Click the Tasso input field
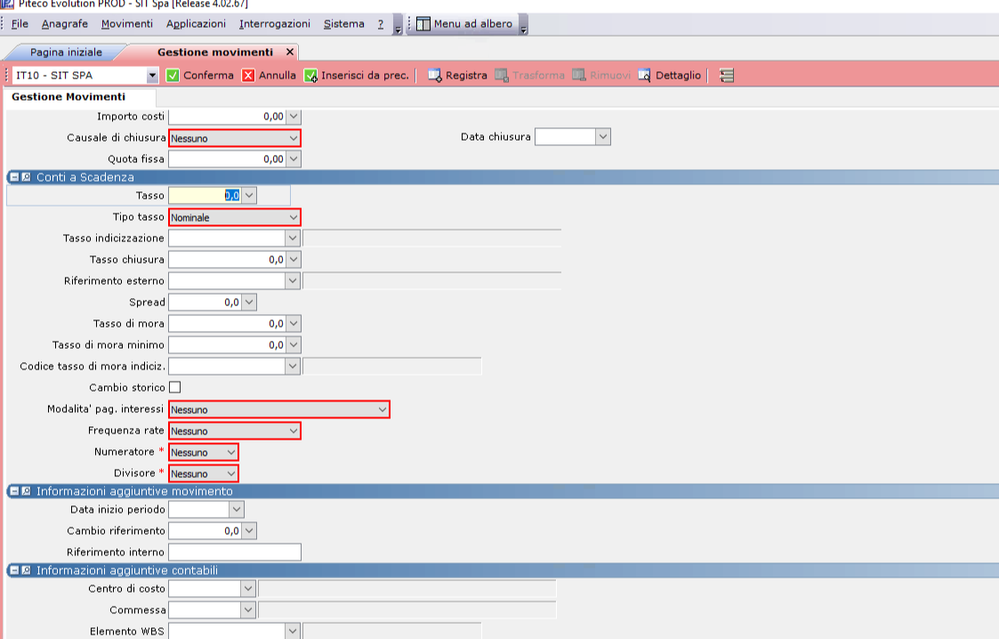Image resolution: width=999 pixels, height=639 pixels. (205, 196)
